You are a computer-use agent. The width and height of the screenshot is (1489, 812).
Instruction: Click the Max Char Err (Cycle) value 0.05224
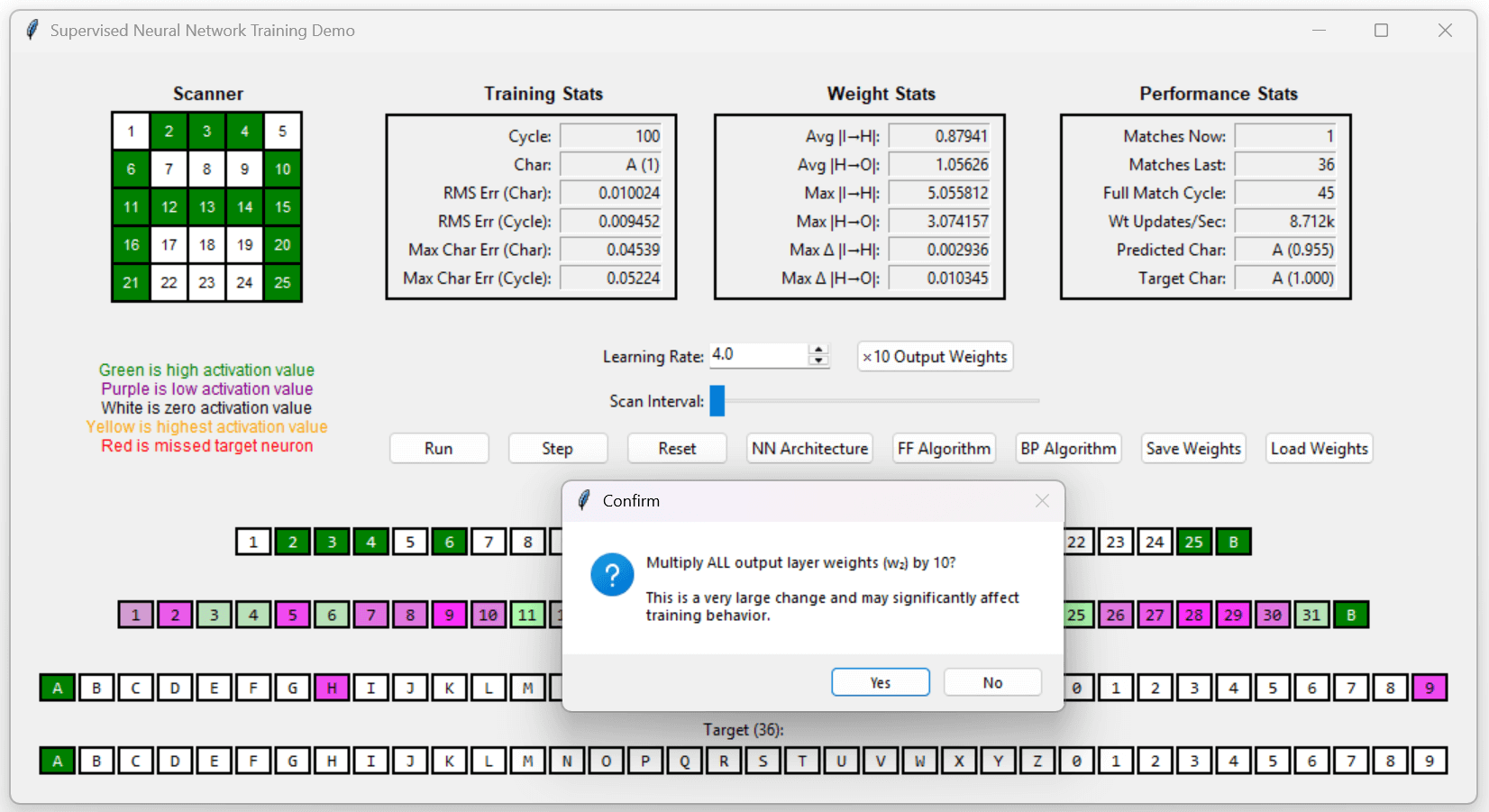pyautogui.click(x=611, y=278)
